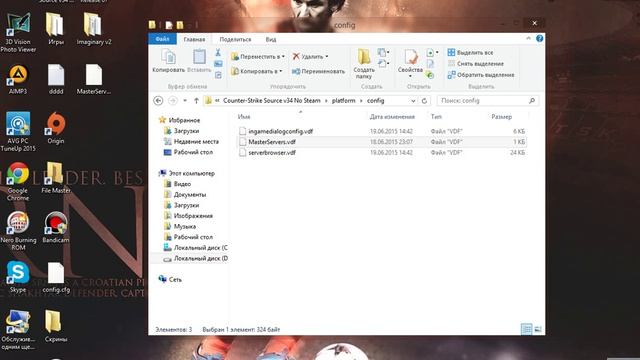Switch to Поделиться ribbon tab
Image resolution: width=640 pixels, height=360 pixels.
pyautogui.click(x=235, y=39)
